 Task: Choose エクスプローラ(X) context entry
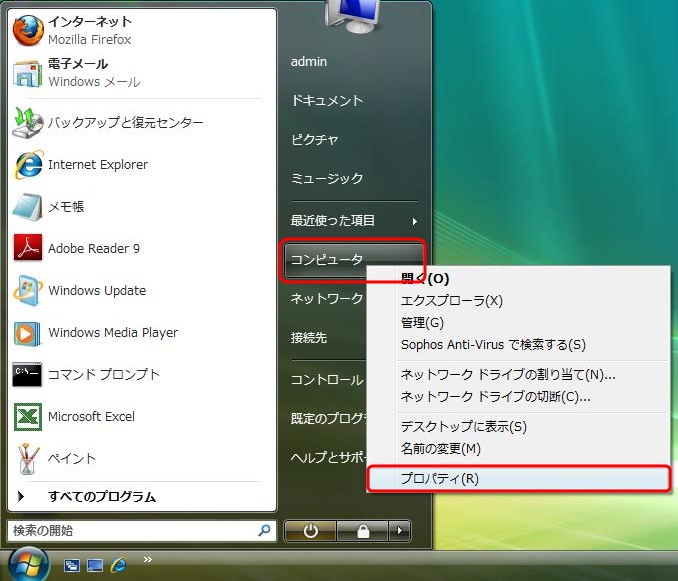tap(452, 301)
